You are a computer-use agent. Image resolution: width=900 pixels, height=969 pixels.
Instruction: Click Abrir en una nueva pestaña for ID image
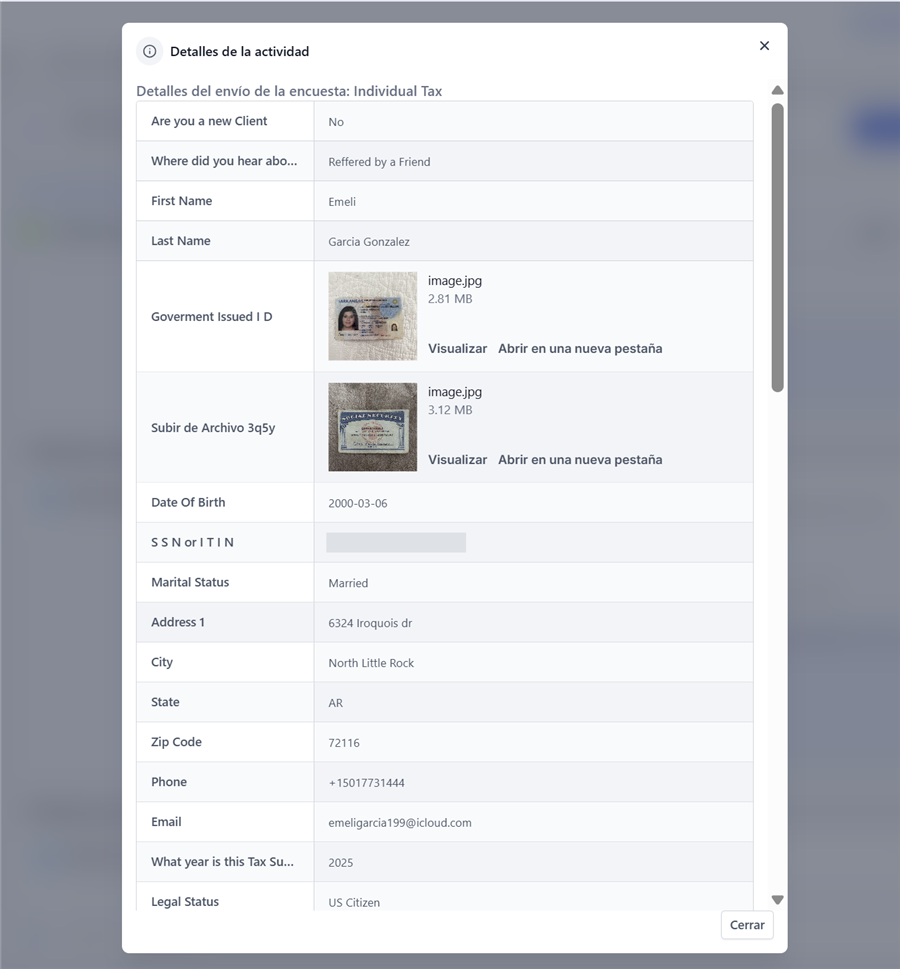click(x=580, y=349)
